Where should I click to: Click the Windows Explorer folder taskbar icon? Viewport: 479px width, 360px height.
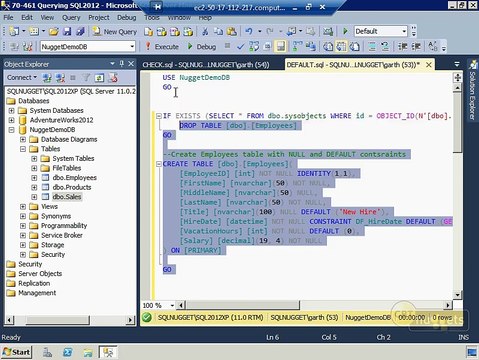point(88,352)
